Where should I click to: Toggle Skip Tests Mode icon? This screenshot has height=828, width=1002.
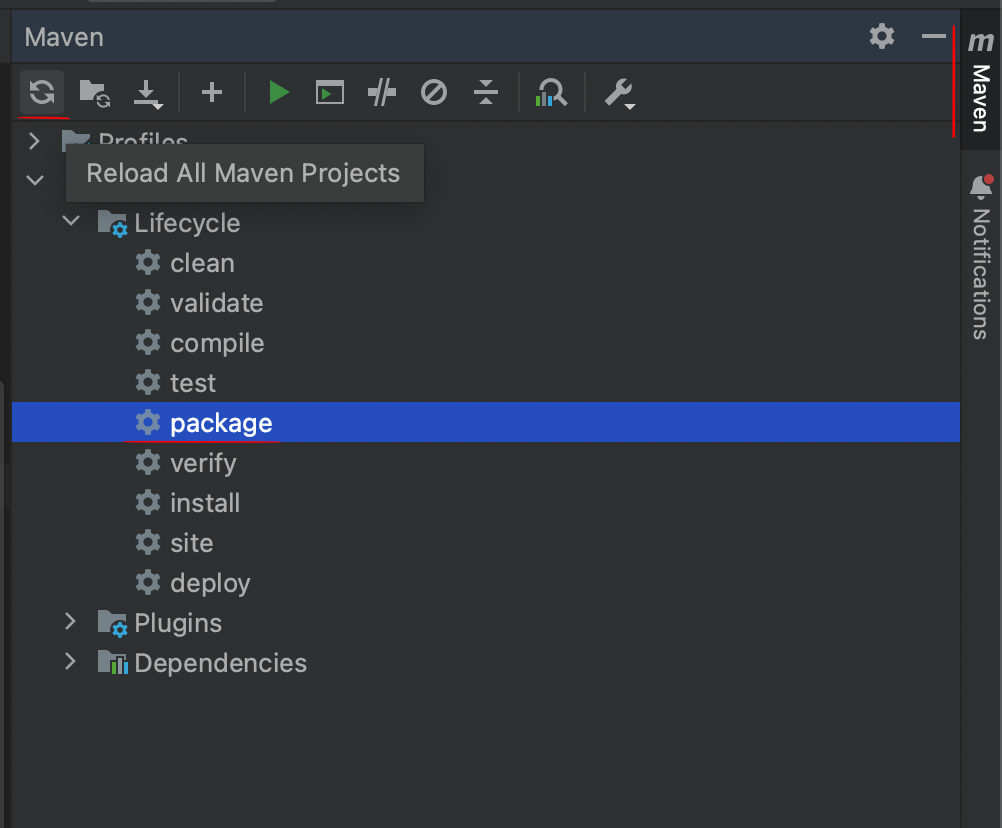pyautogui.click(x=434, y=93)
